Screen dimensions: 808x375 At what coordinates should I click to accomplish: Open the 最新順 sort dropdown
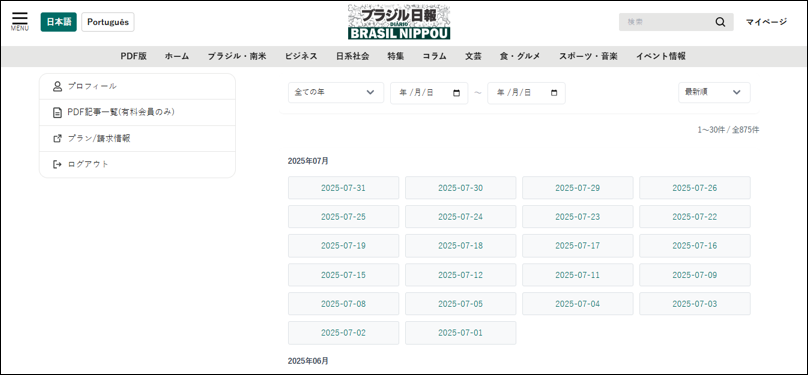[x=714, y=92]
